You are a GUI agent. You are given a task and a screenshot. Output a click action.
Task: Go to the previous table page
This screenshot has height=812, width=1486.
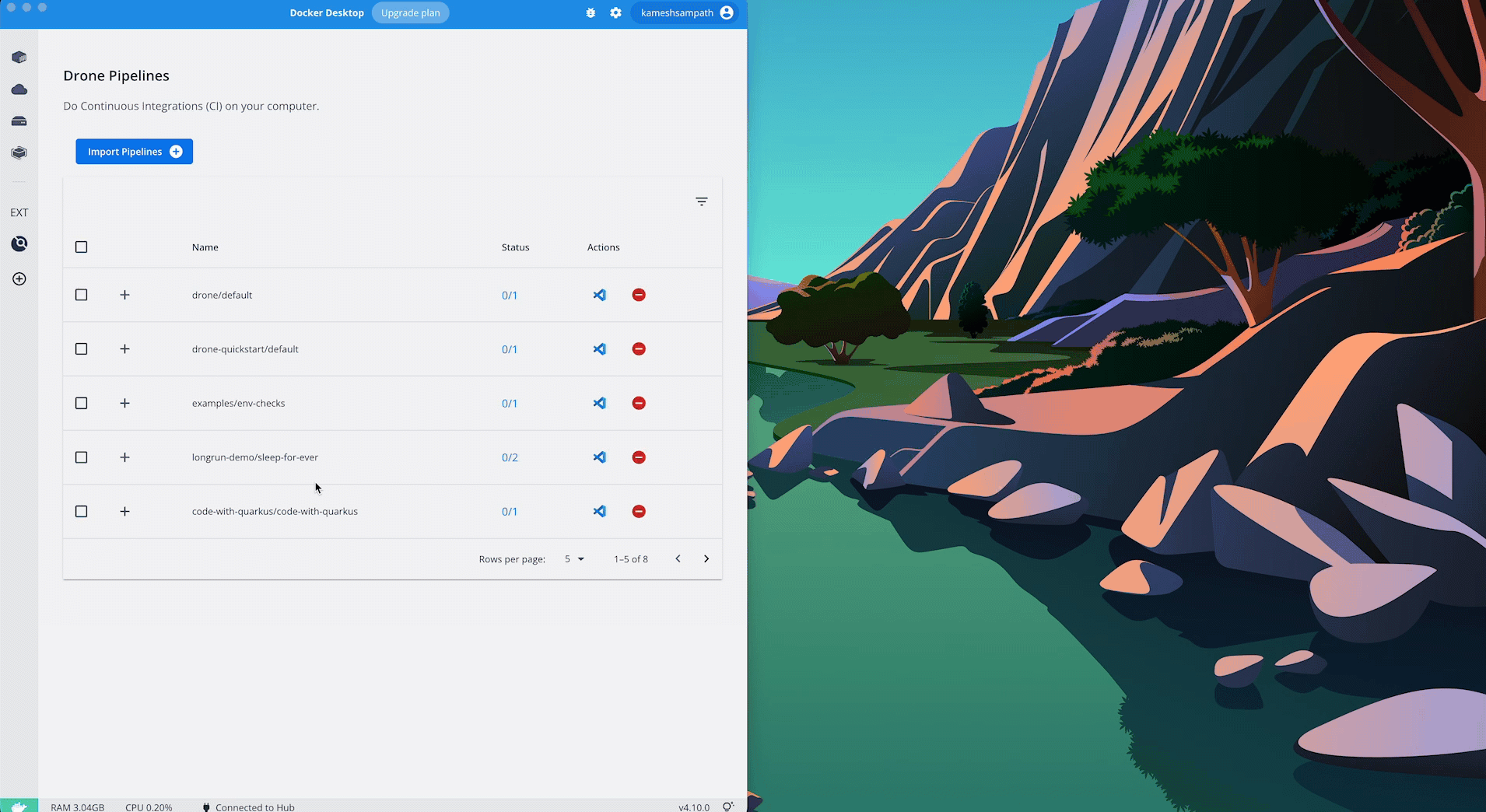pyautogui.click(x=678, y=558)
